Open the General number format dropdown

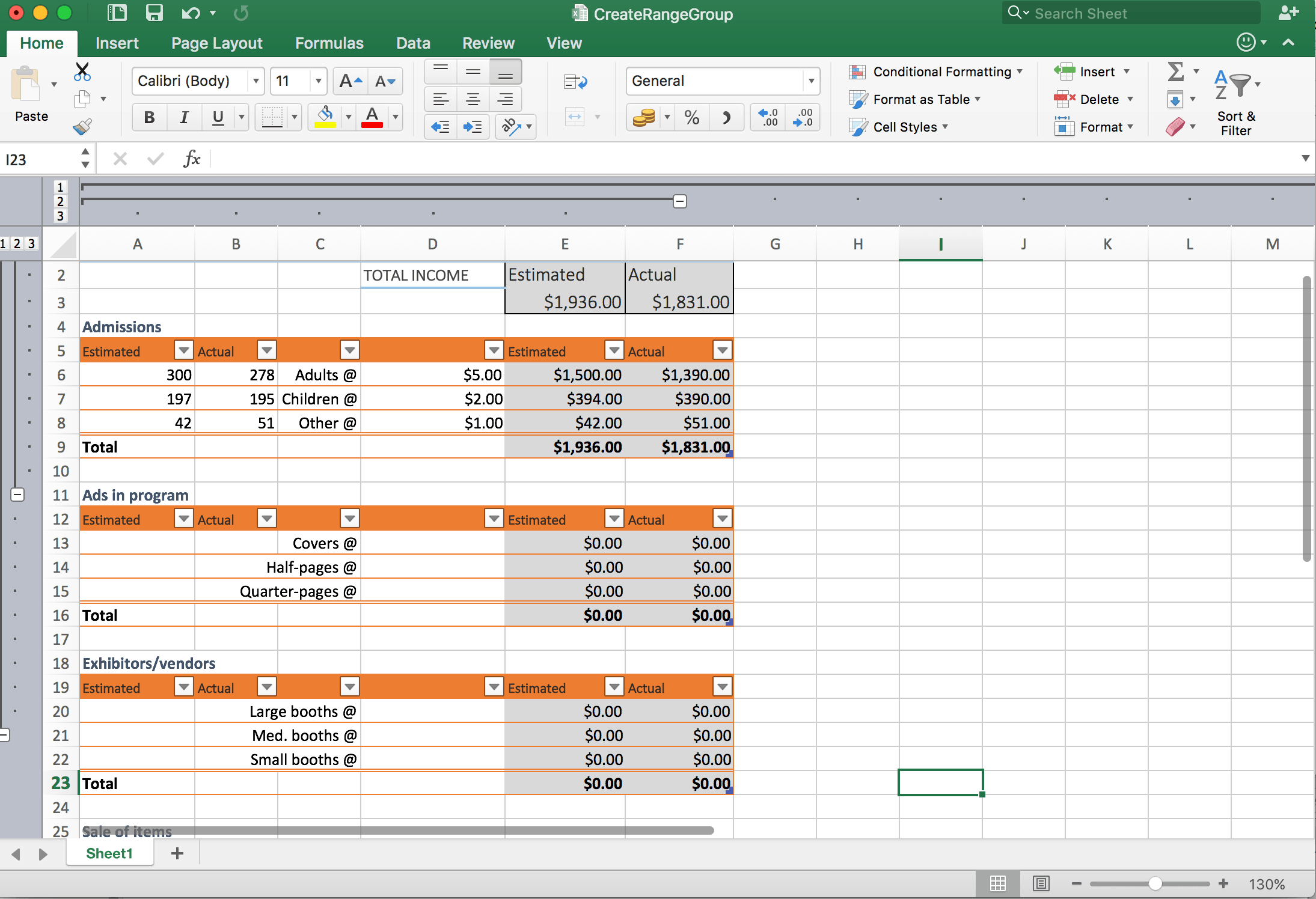coord(811,81)
